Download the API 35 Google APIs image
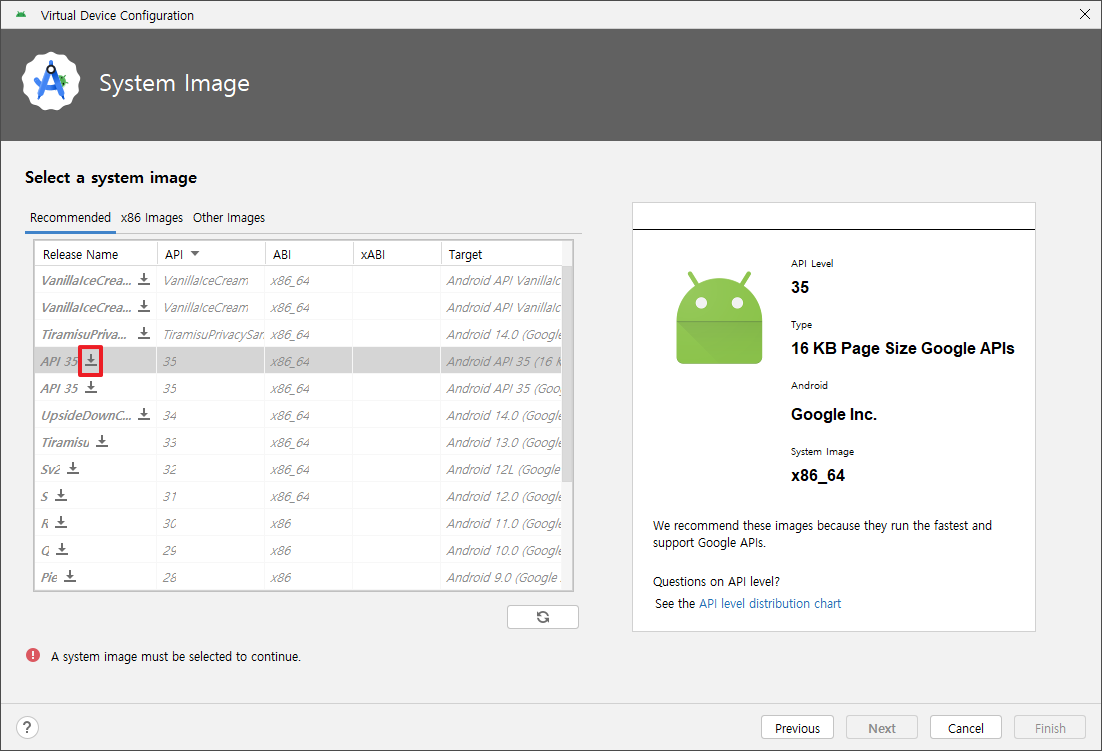Viewport: 1102px width, 751px height. (91, 387)
